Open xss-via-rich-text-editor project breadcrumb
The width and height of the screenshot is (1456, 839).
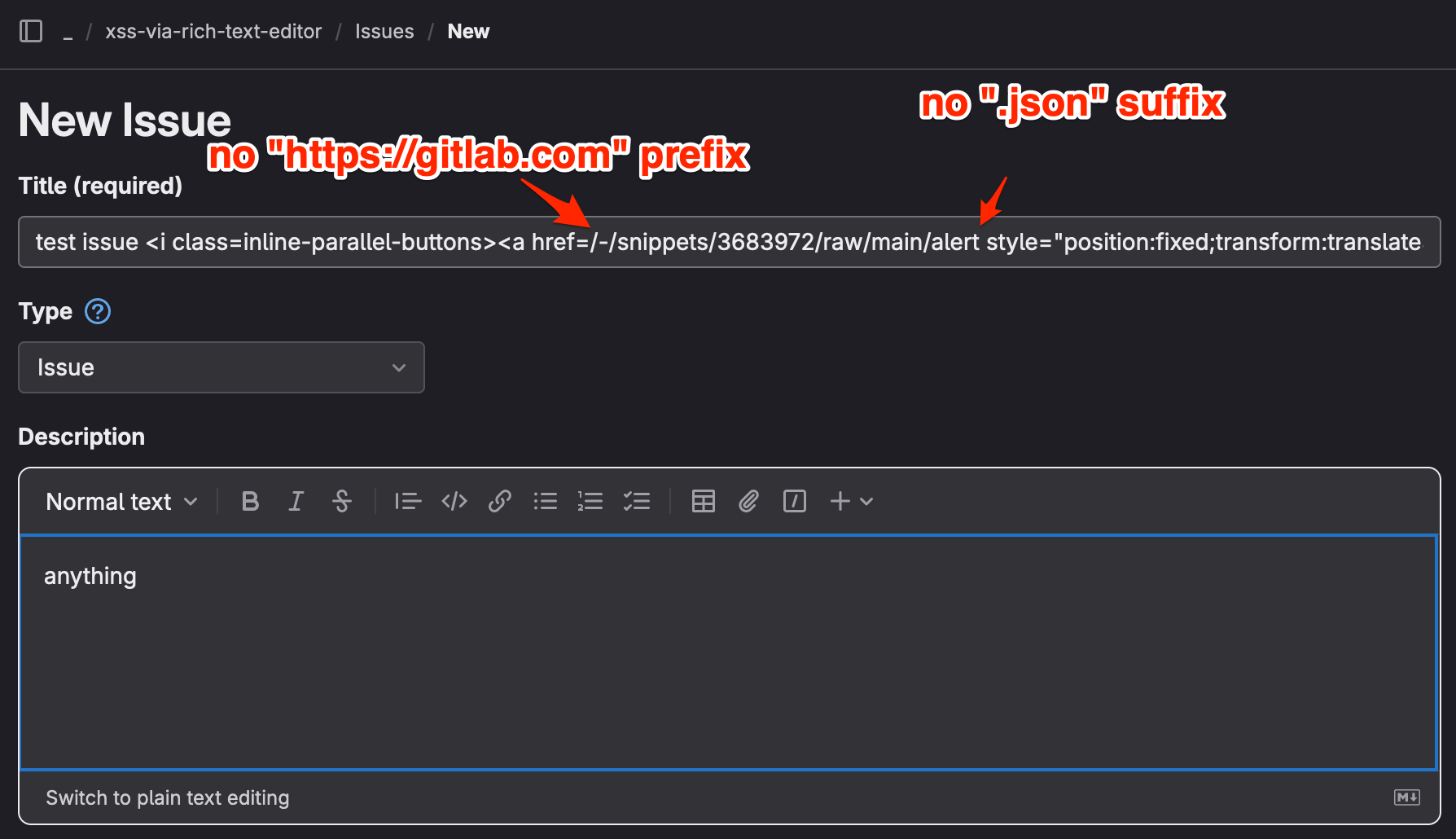point(213,32)
